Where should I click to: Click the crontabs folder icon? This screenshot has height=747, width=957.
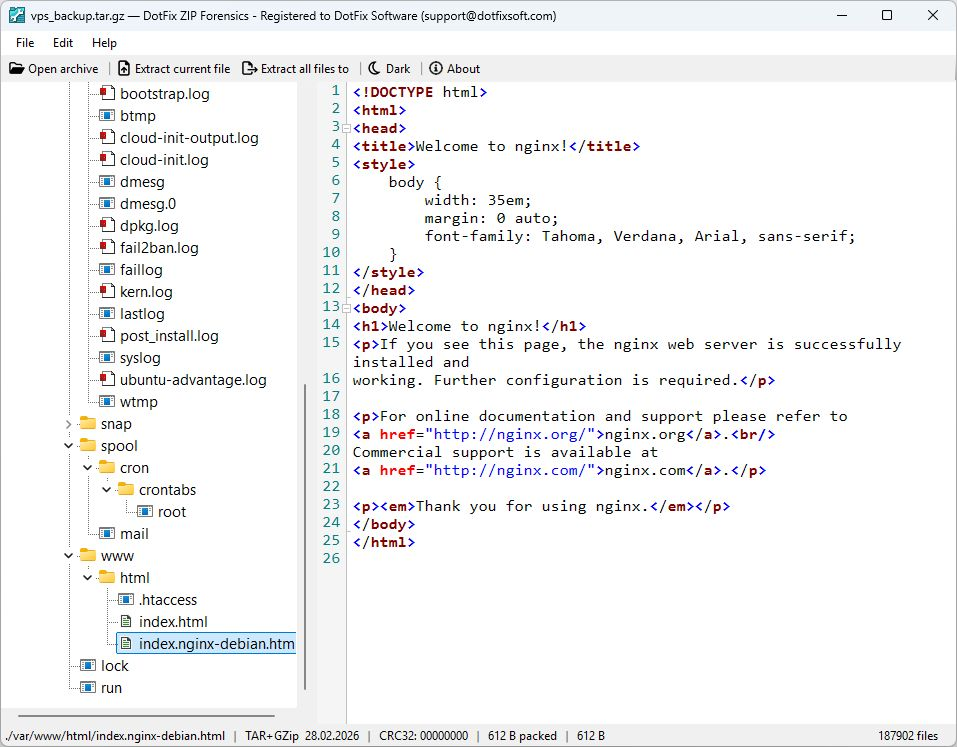coord(126,489)
